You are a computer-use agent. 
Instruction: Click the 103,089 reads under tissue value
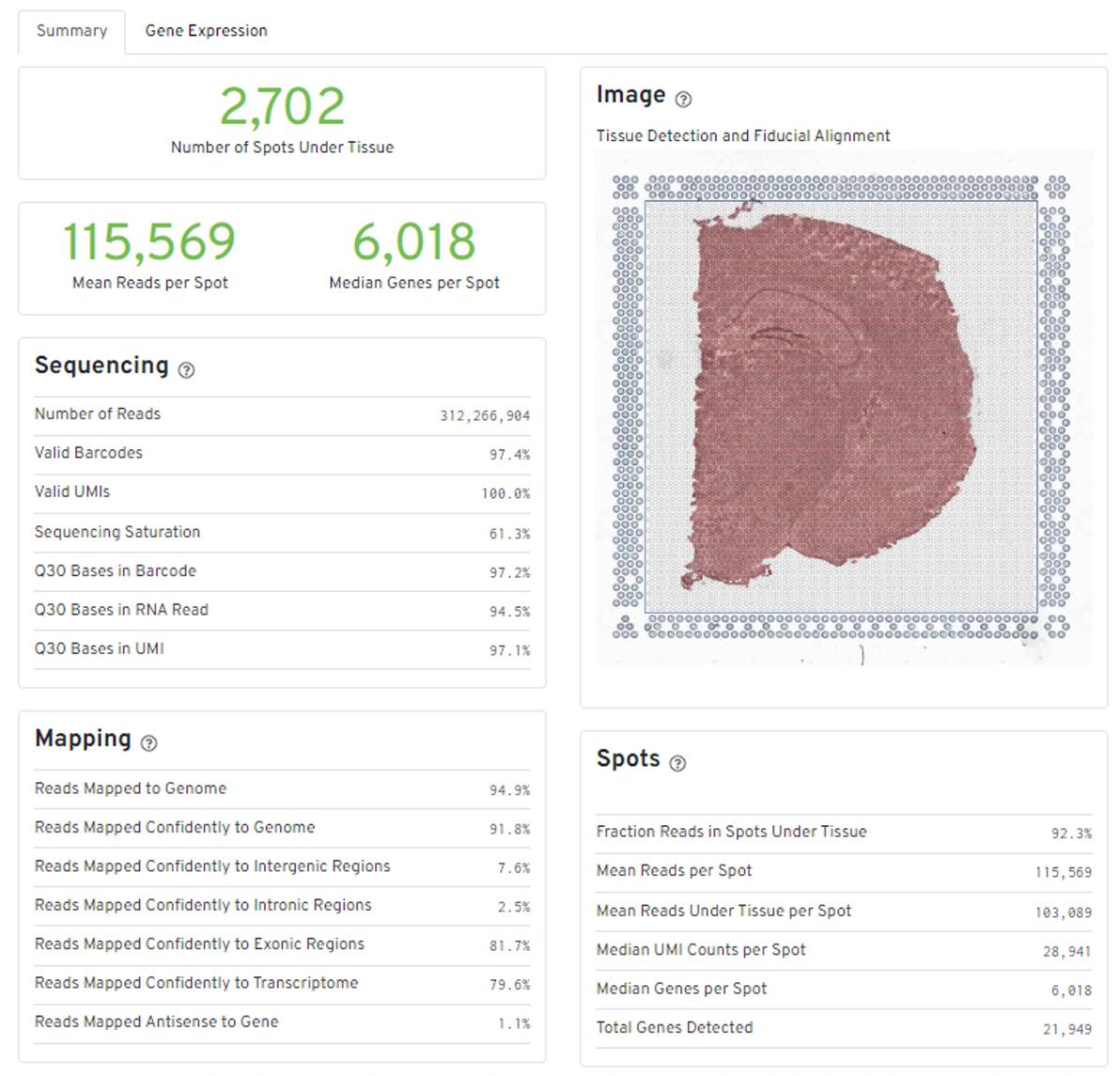(x=1064, y=912)
